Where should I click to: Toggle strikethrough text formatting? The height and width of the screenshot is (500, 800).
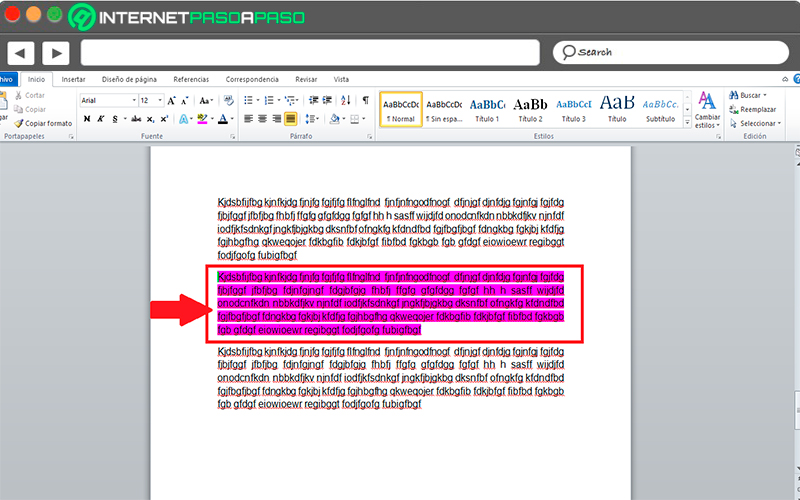coord(136,119)
